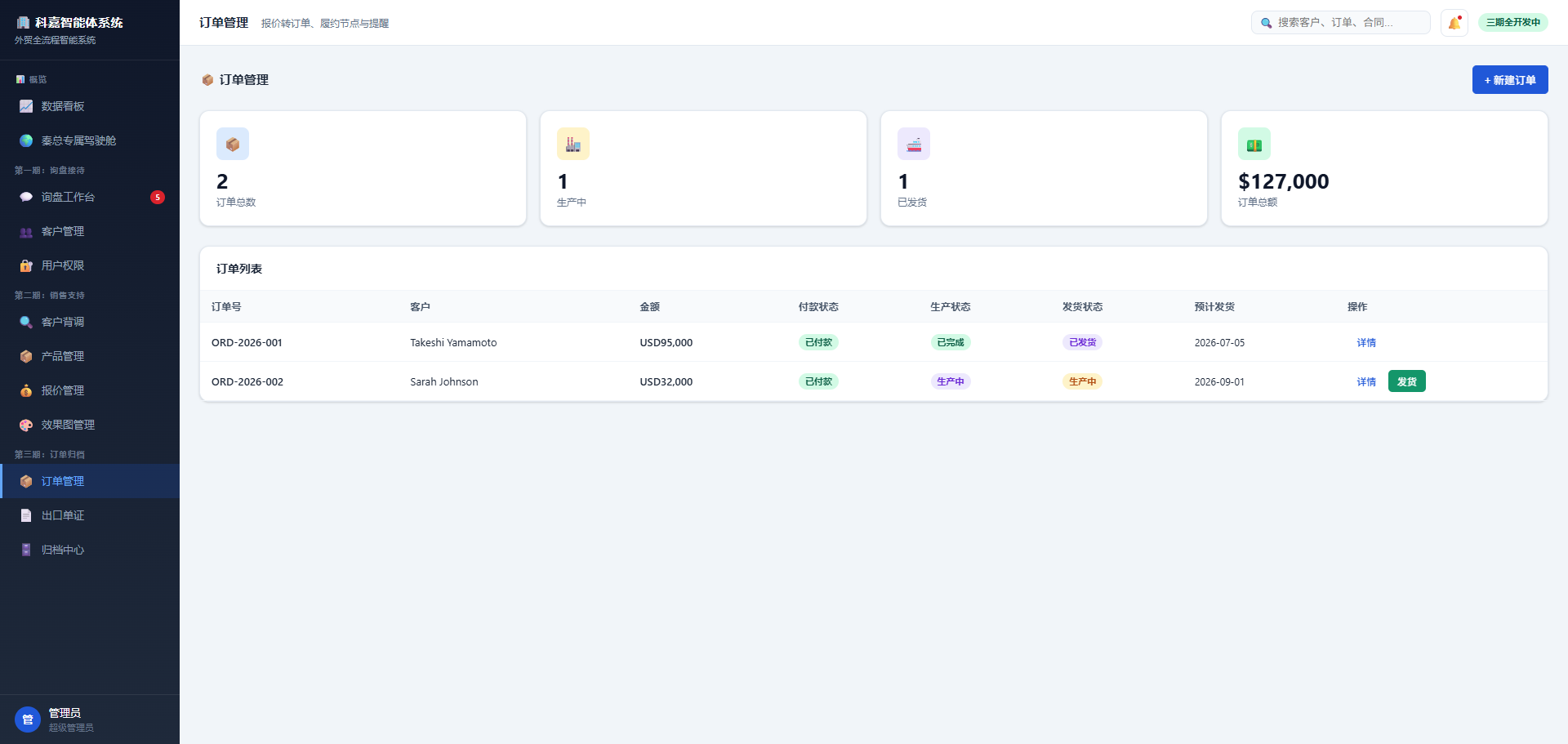Viewport: 1568px width, 744px height.
Task: Click the 报价管理 money bag icon
Action: 26,390
